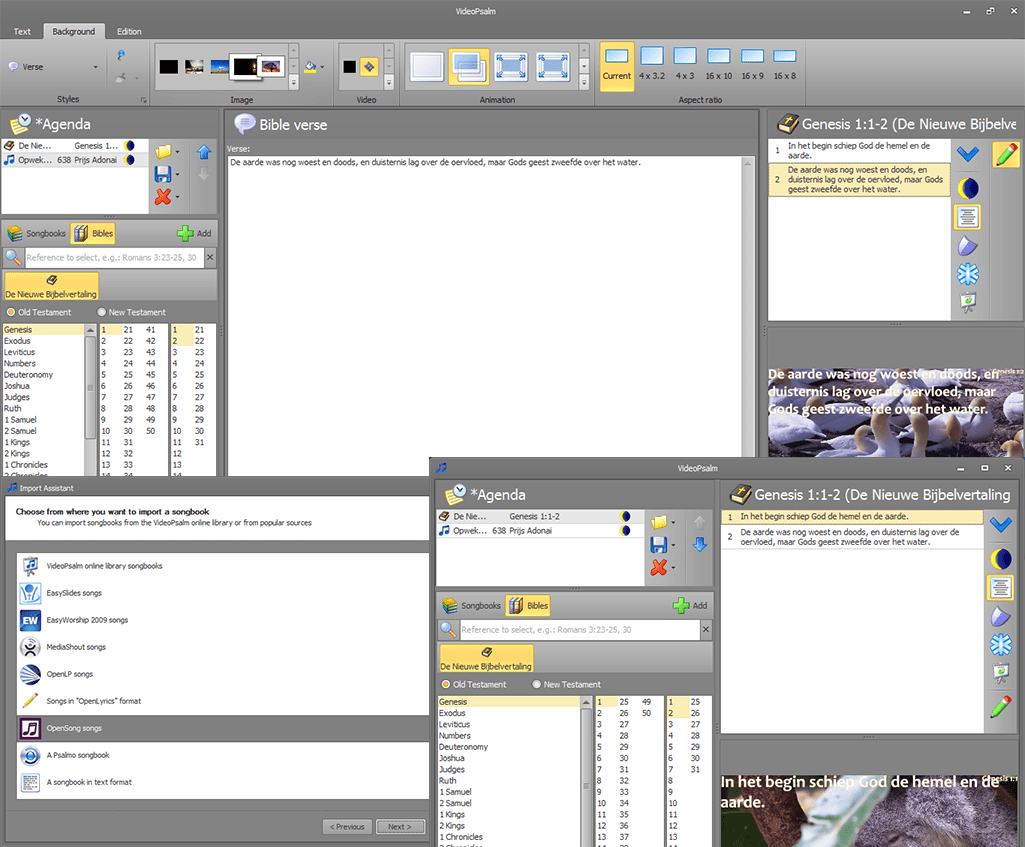Select Exodus in main window book list
This screenshot has width=1025, height=847.
[x=44, y=341]
